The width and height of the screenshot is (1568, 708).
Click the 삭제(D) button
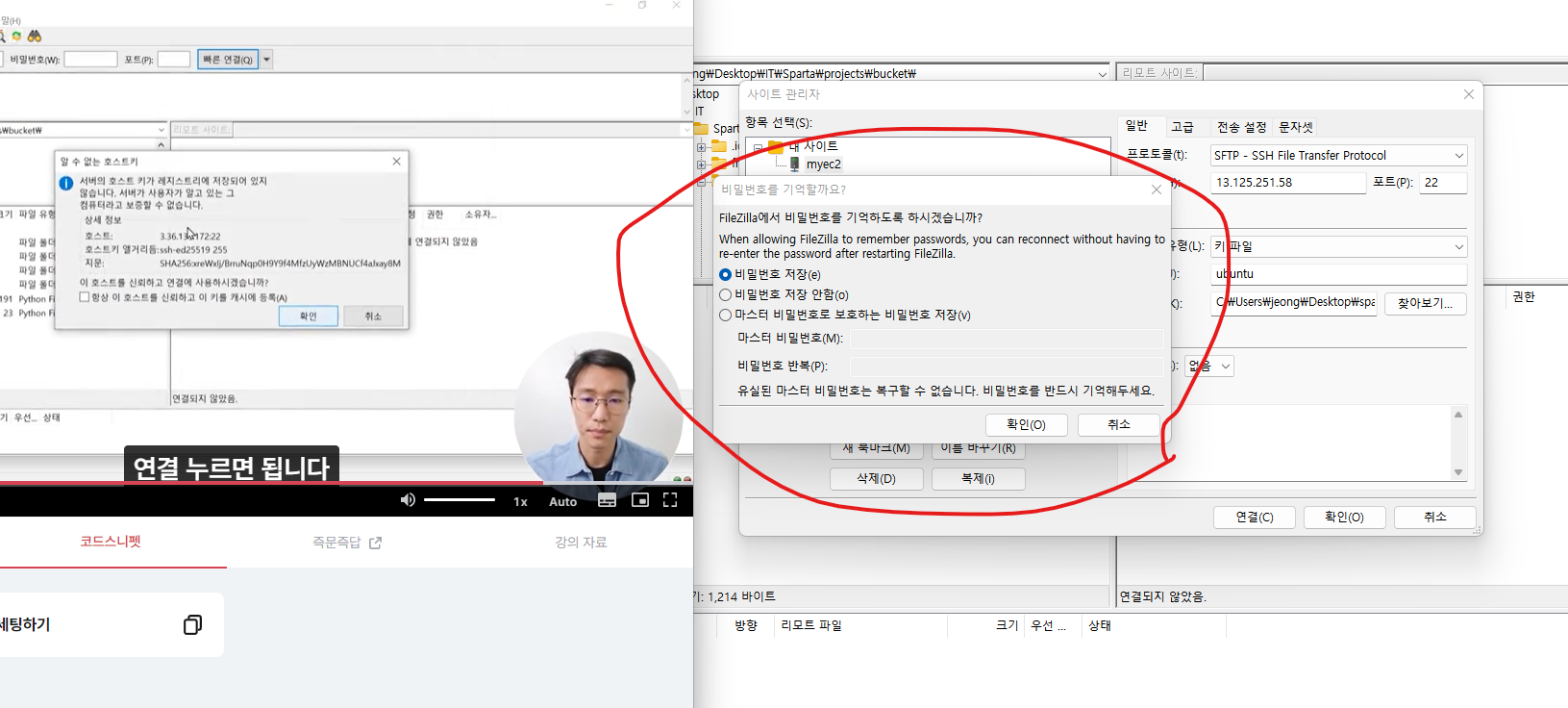tap(876, 479)
